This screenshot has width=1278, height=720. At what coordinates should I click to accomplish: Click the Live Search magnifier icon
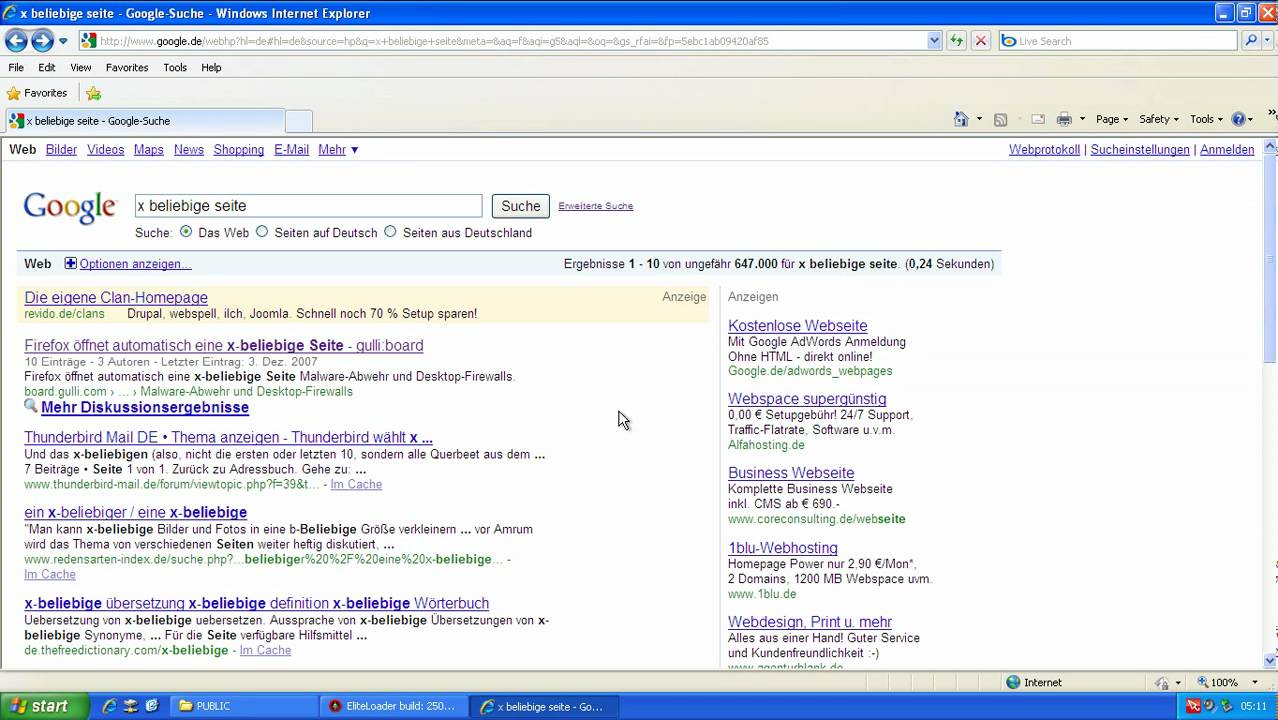[1250, 41]
